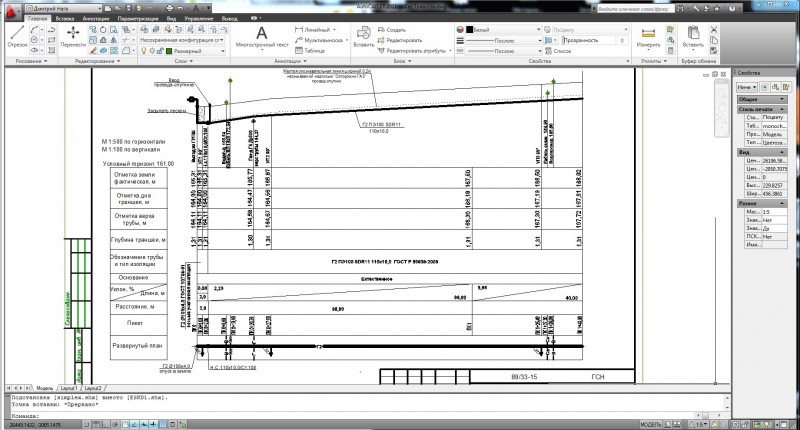Click the Линейный dimension icon
Image resolution: width=800 pixels, height=430 pixels.
[299, 30]
